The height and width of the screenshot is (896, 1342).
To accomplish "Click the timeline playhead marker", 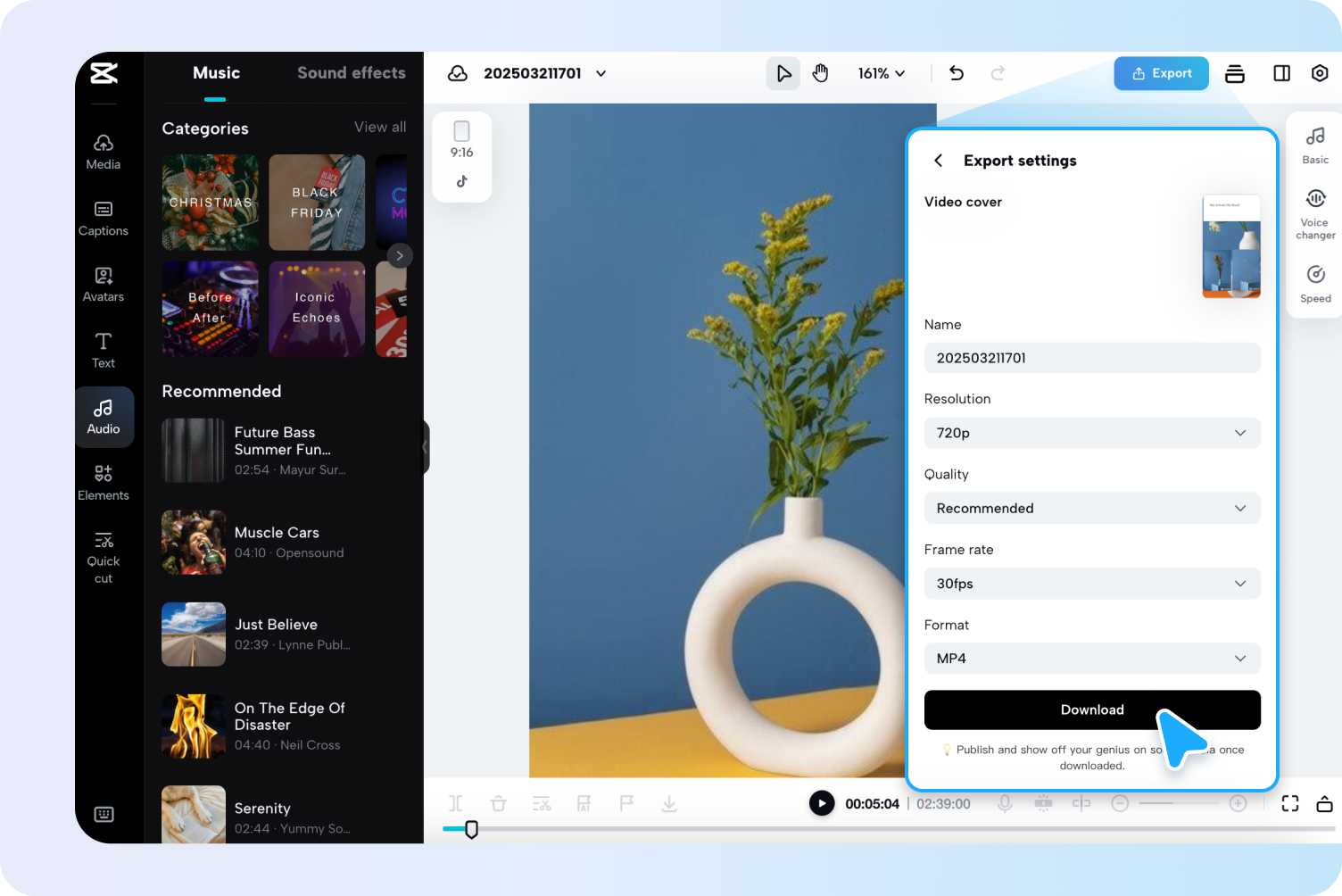I will [x=472, y=829].
